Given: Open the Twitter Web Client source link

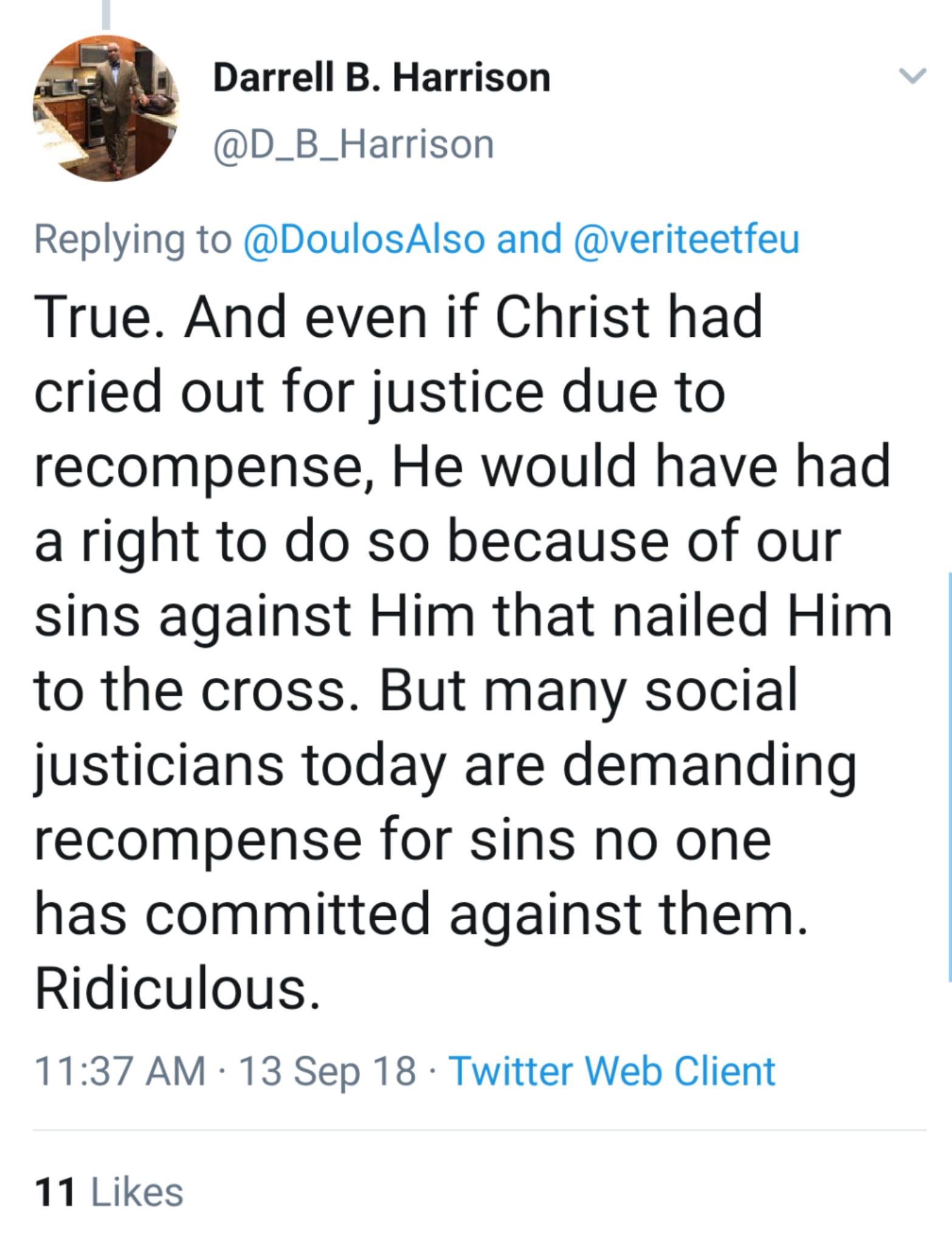Looking at the screenshot, I should coord(612,1071).
